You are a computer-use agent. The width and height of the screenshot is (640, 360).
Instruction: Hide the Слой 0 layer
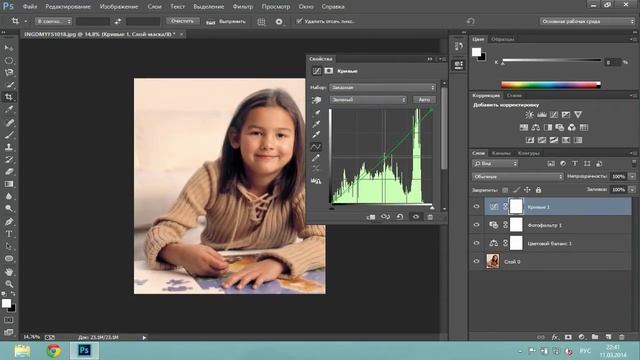pos(476,261)
